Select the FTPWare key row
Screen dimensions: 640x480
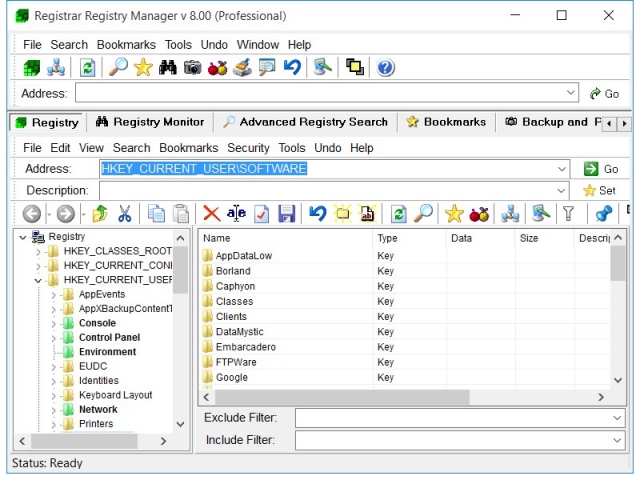406,362
